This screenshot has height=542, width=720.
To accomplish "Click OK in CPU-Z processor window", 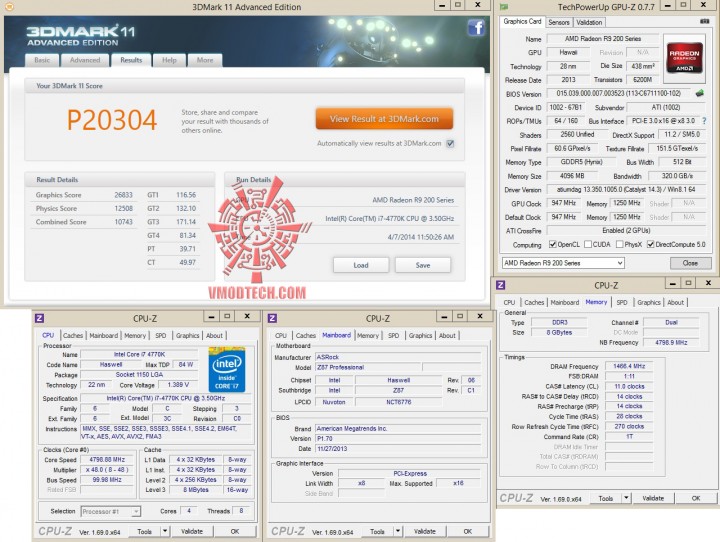I will pos(235,531).
